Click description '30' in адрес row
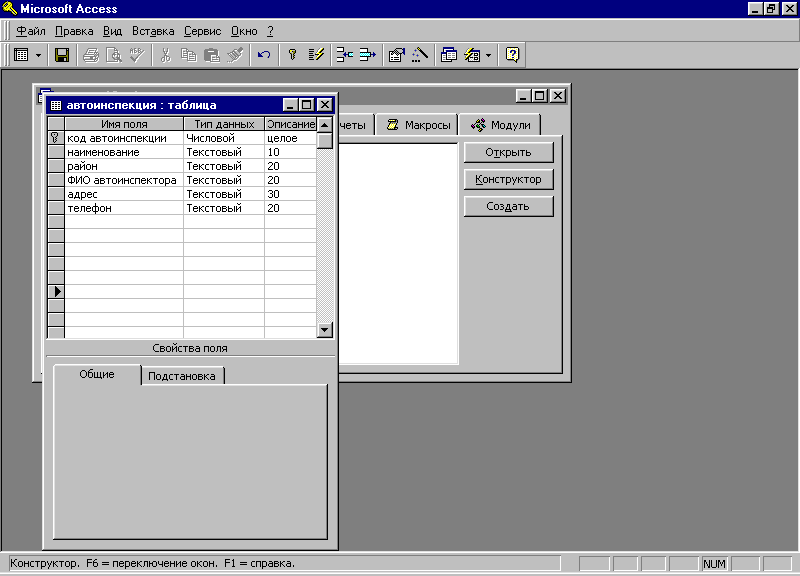The height and width of the screenshot is (576, 800). point(291,194)
